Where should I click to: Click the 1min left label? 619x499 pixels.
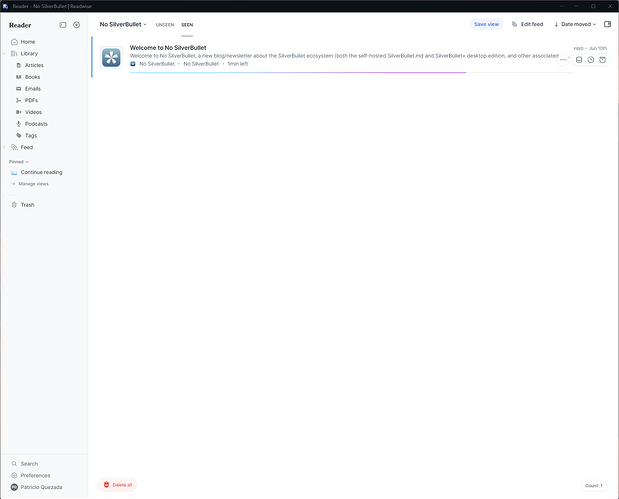238,64
